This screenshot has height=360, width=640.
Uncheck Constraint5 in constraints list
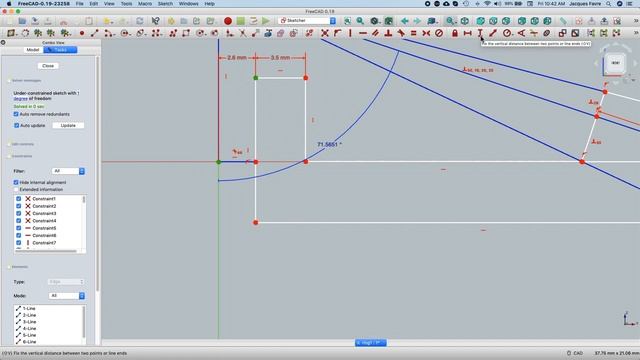(18, 228)
